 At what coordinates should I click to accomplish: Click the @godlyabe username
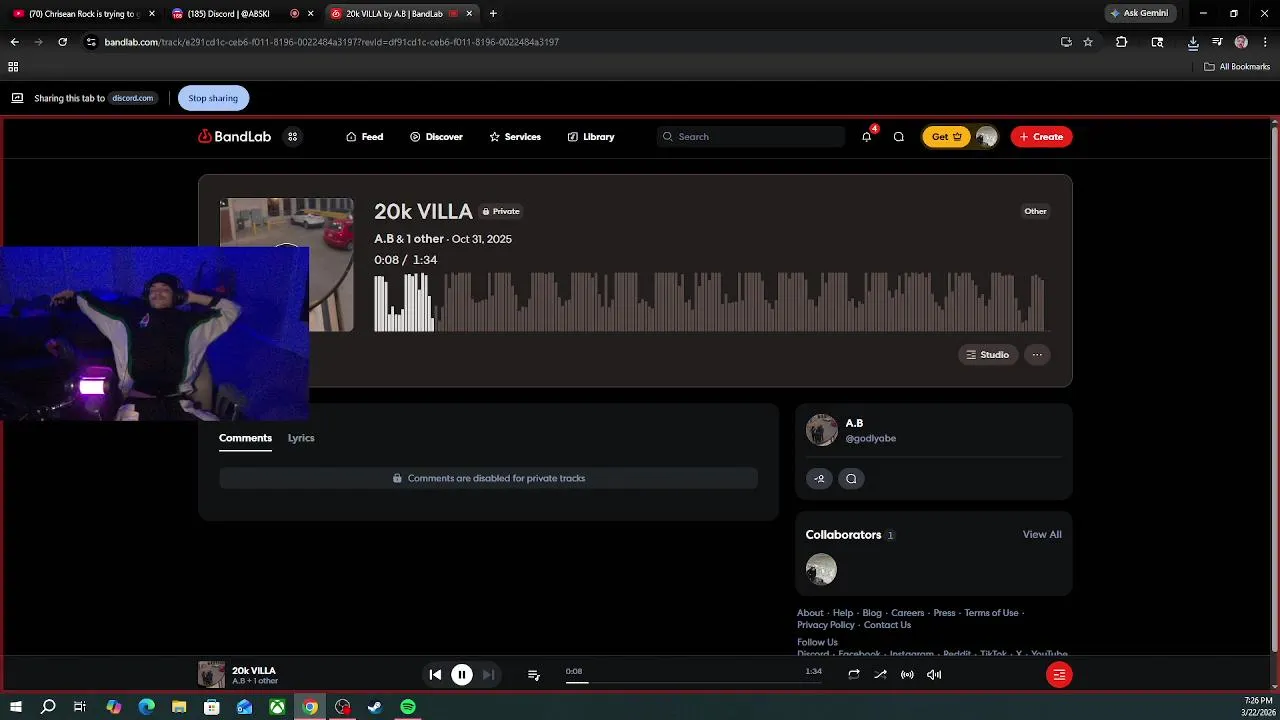pyautogui.click(x=871, y=438)
